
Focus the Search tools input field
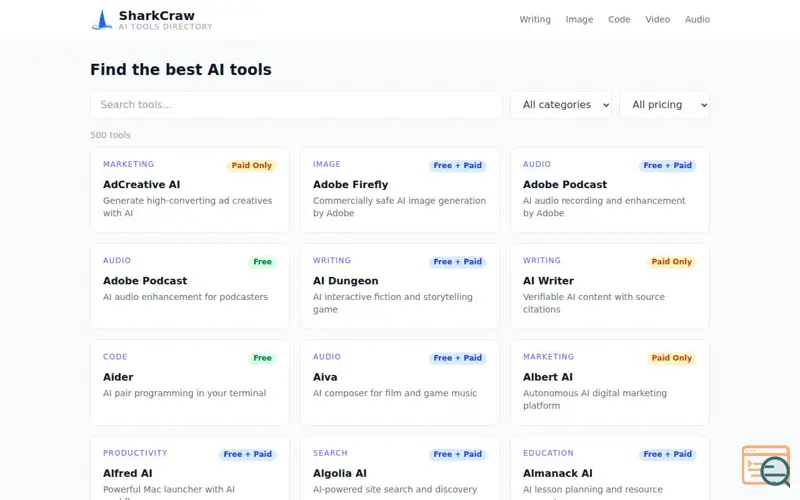[296, 105]
